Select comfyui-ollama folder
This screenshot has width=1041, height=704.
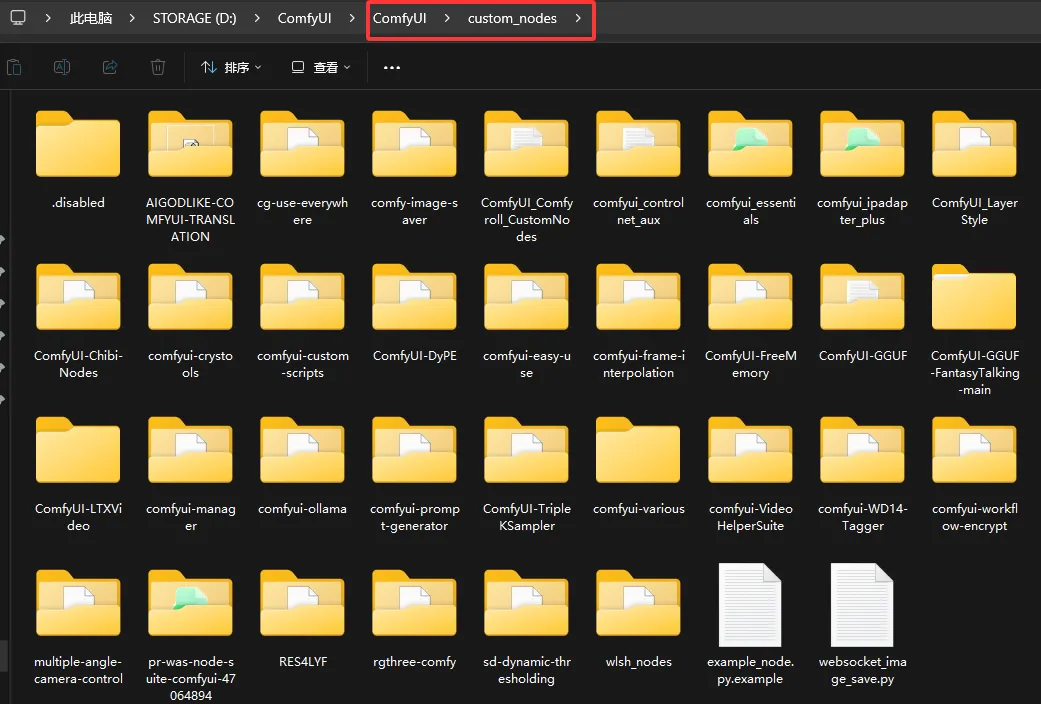pyautogui.click(x=303, y=466)
